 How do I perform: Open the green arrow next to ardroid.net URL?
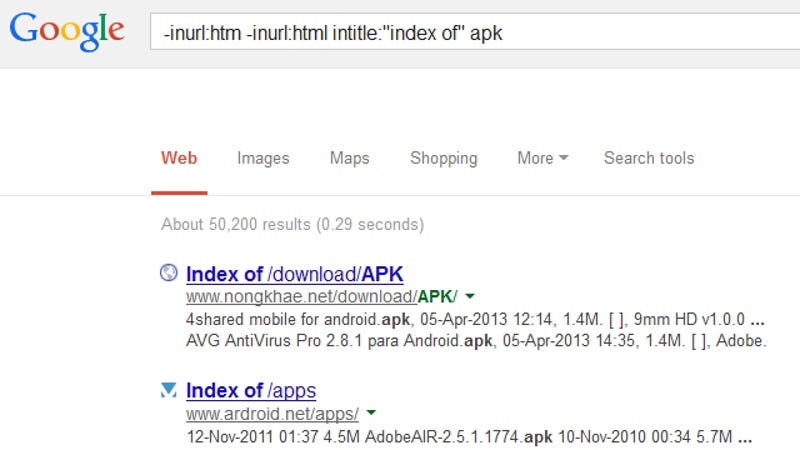(x=371, y=412)
